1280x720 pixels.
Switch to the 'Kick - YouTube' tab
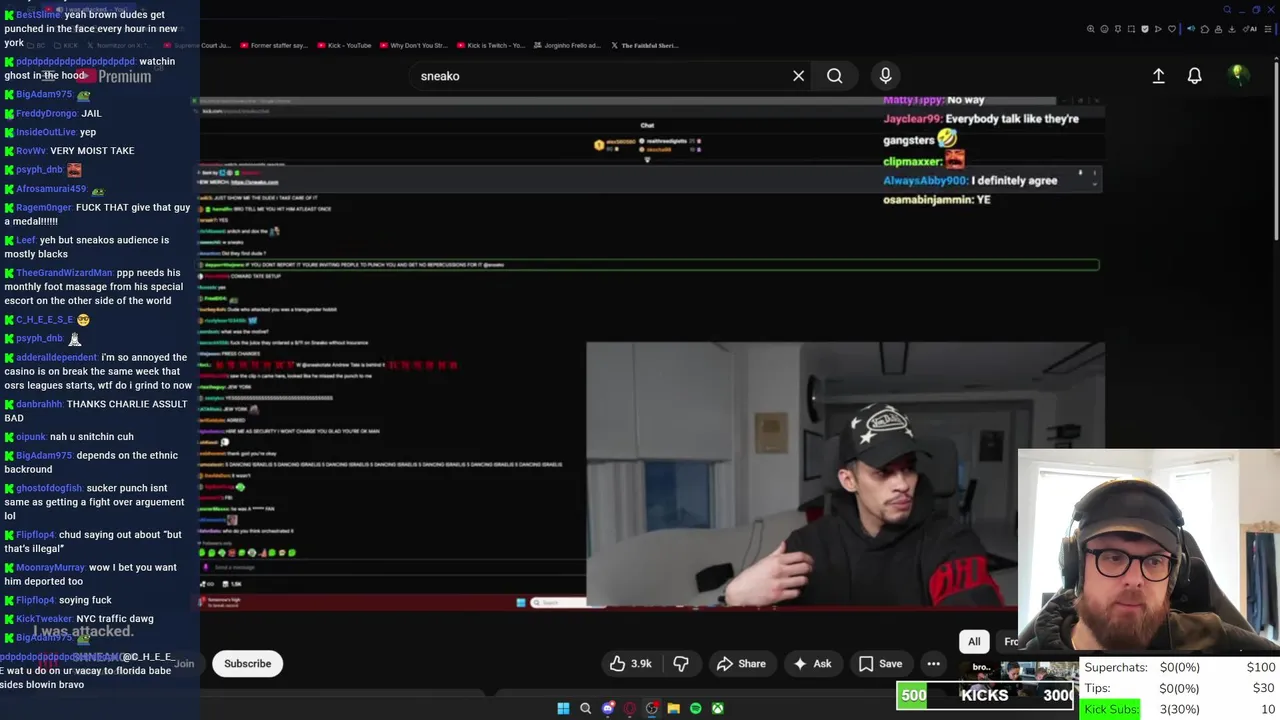[x=345, y=45]
